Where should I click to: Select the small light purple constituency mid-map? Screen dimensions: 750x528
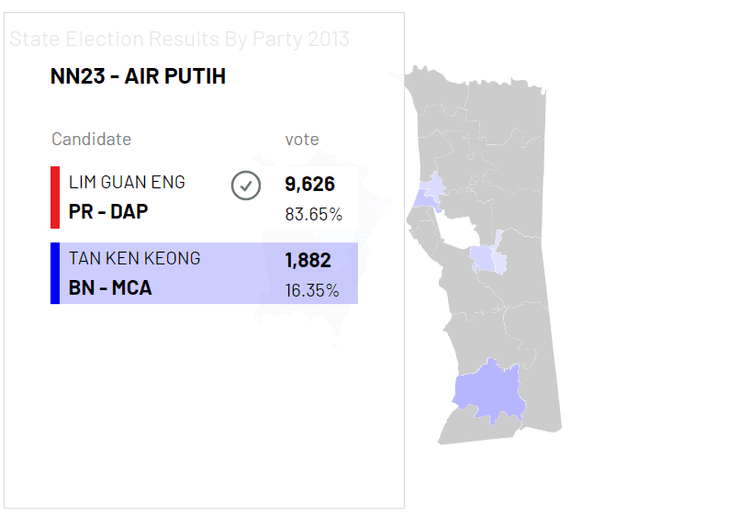point(486,260)
